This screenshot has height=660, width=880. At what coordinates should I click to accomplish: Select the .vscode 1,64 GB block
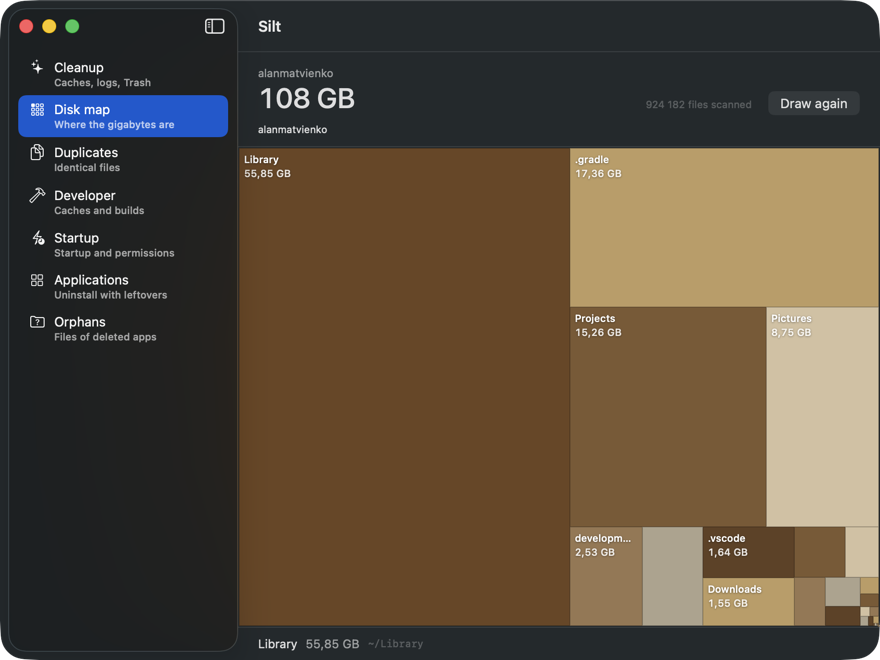[x=748, y=552]
